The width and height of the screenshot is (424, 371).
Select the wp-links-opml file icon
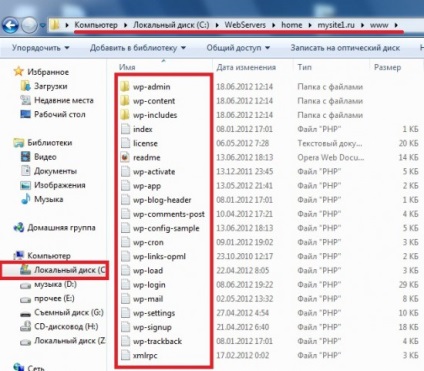click(125, 257)
